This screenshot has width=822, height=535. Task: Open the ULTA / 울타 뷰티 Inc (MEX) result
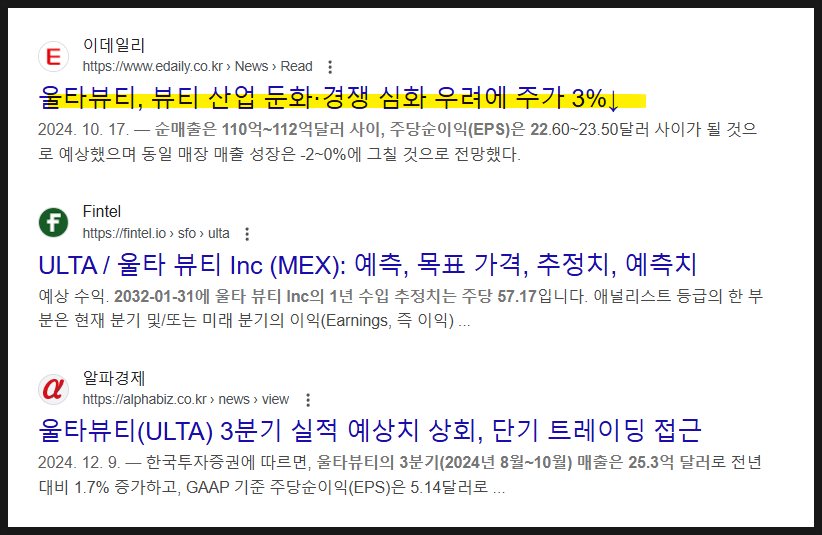pos(367,265)
